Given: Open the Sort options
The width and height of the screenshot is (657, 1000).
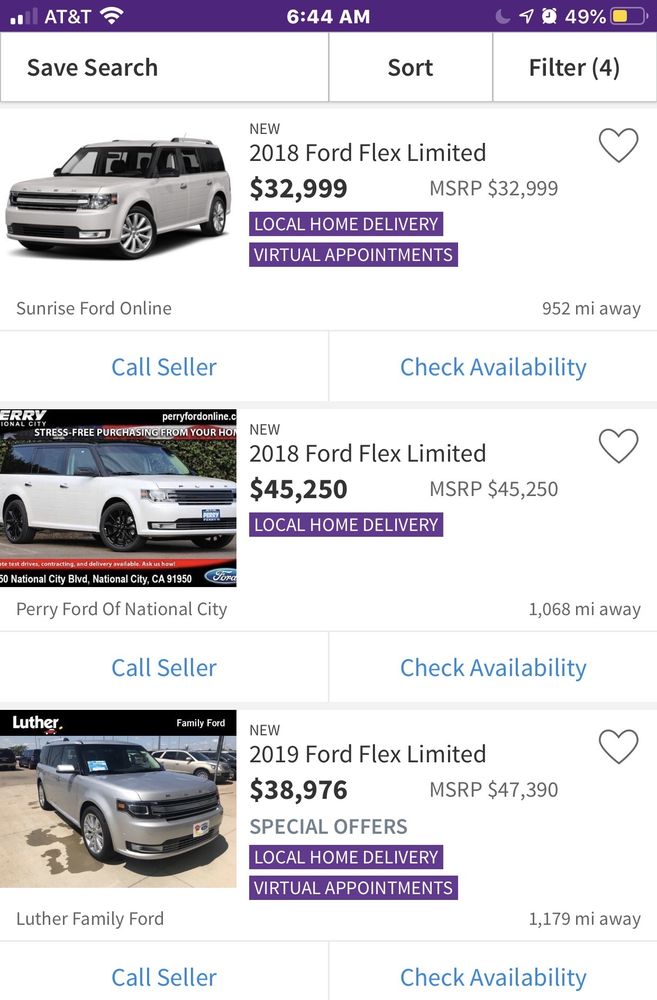Looking at the screenshot, I should pyautogui.click(x=410, y=67).
